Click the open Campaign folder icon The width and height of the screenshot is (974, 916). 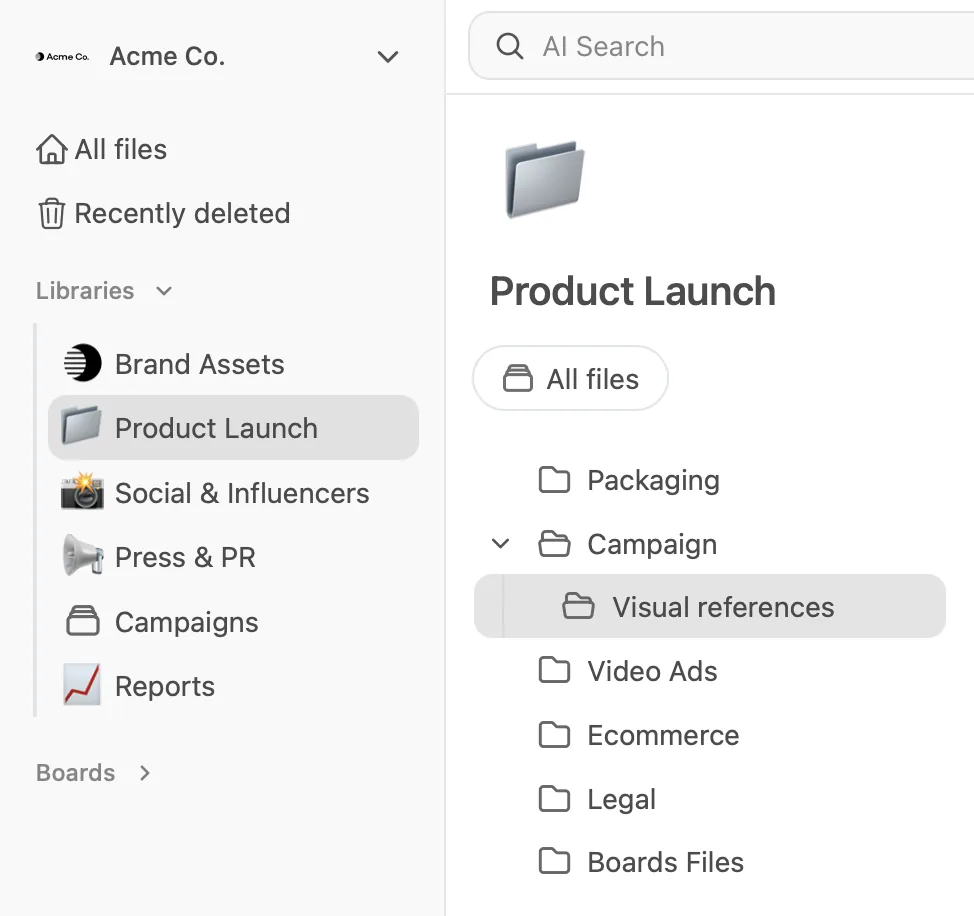[554, 543]
